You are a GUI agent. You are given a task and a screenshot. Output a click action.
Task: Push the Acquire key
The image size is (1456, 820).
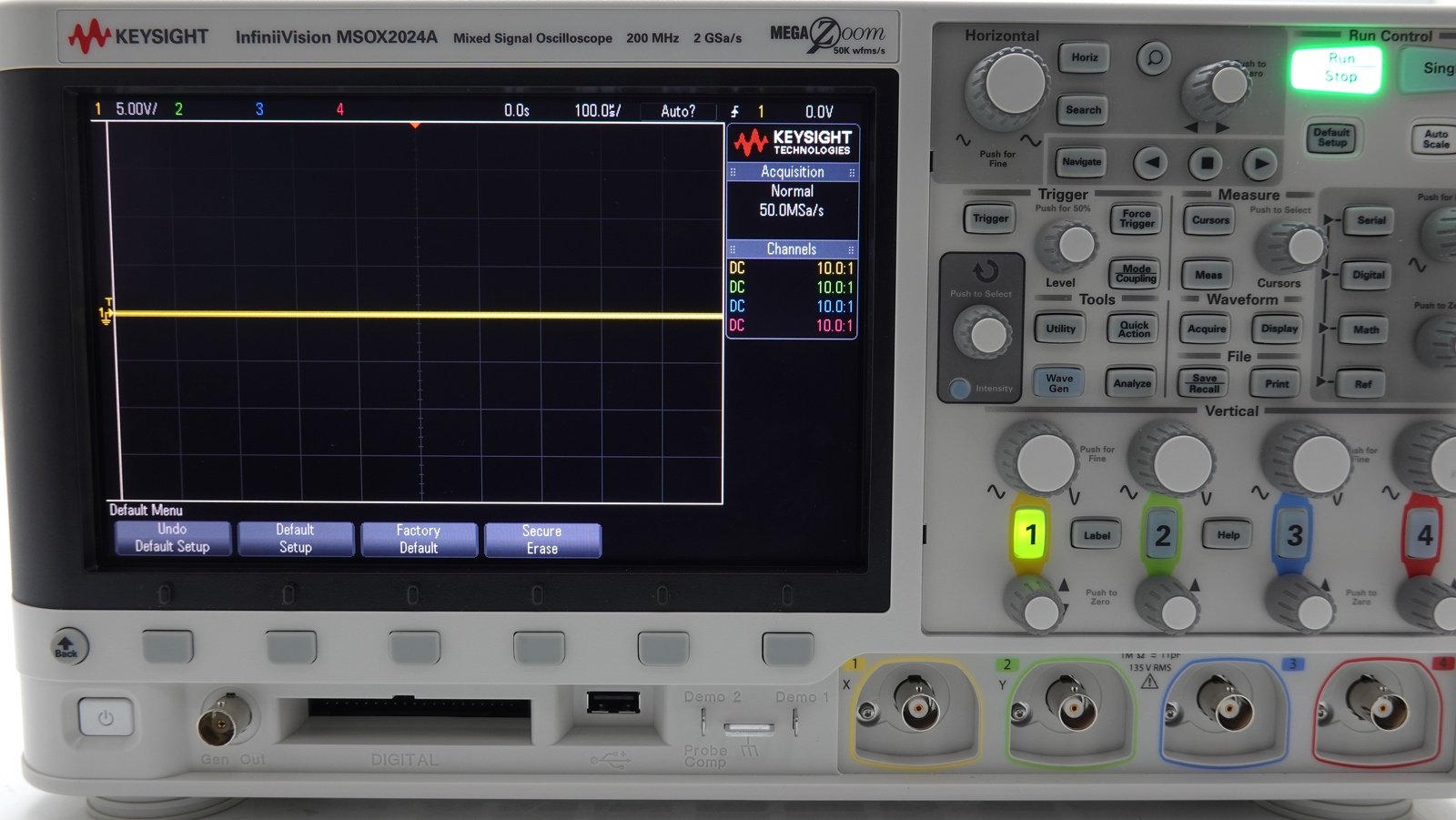[1207, 329]
